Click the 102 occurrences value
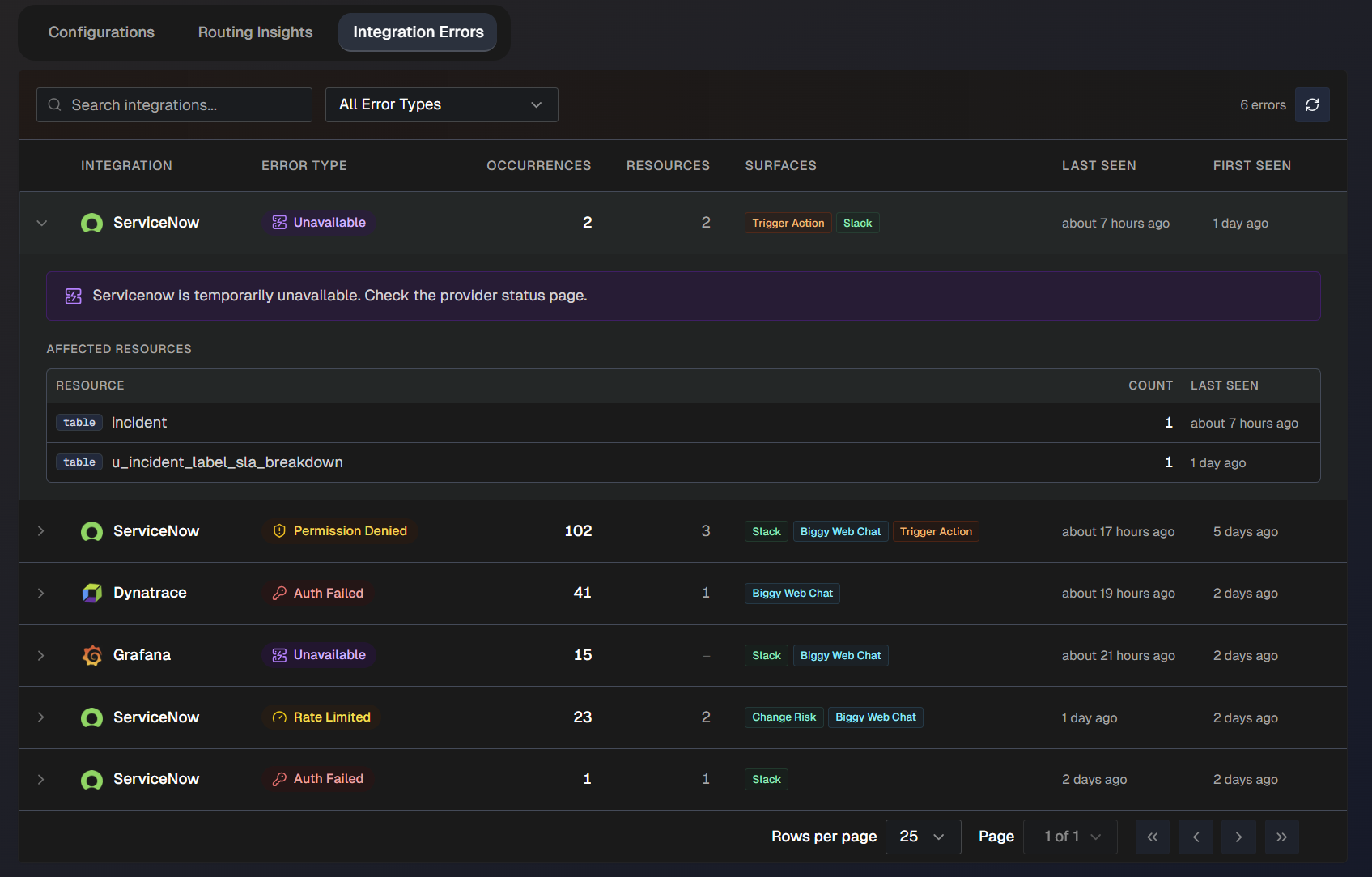The width and height of the screenshot is (1372, 877). click(578, 531)
